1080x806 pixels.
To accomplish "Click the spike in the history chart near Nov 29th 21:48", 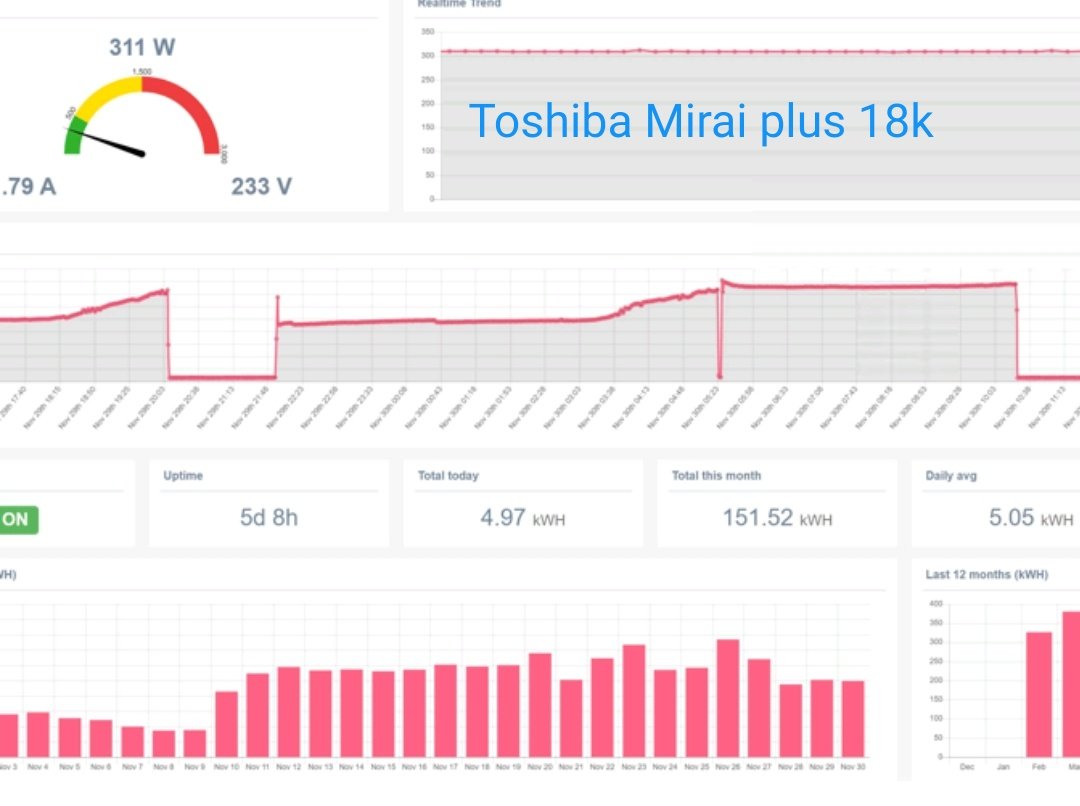I will click(x=278, y=310).
